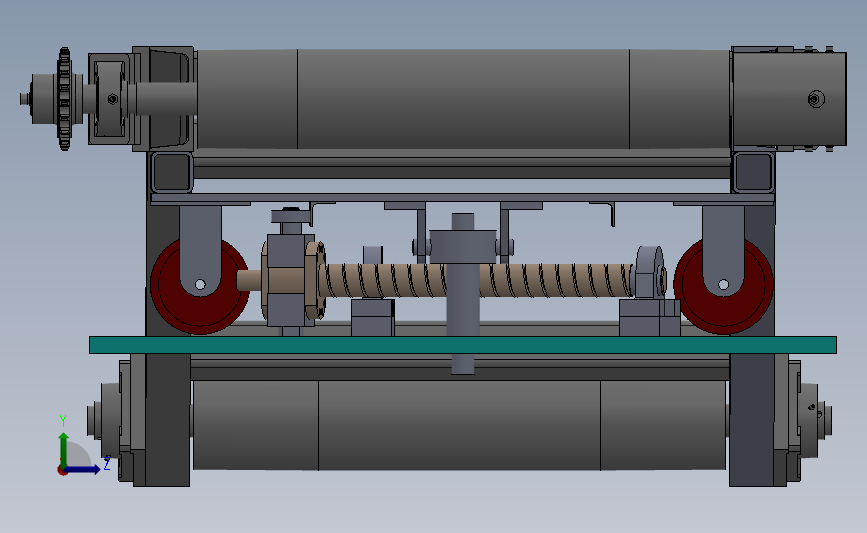Click the red origin ball of the triad

point(62,471)
